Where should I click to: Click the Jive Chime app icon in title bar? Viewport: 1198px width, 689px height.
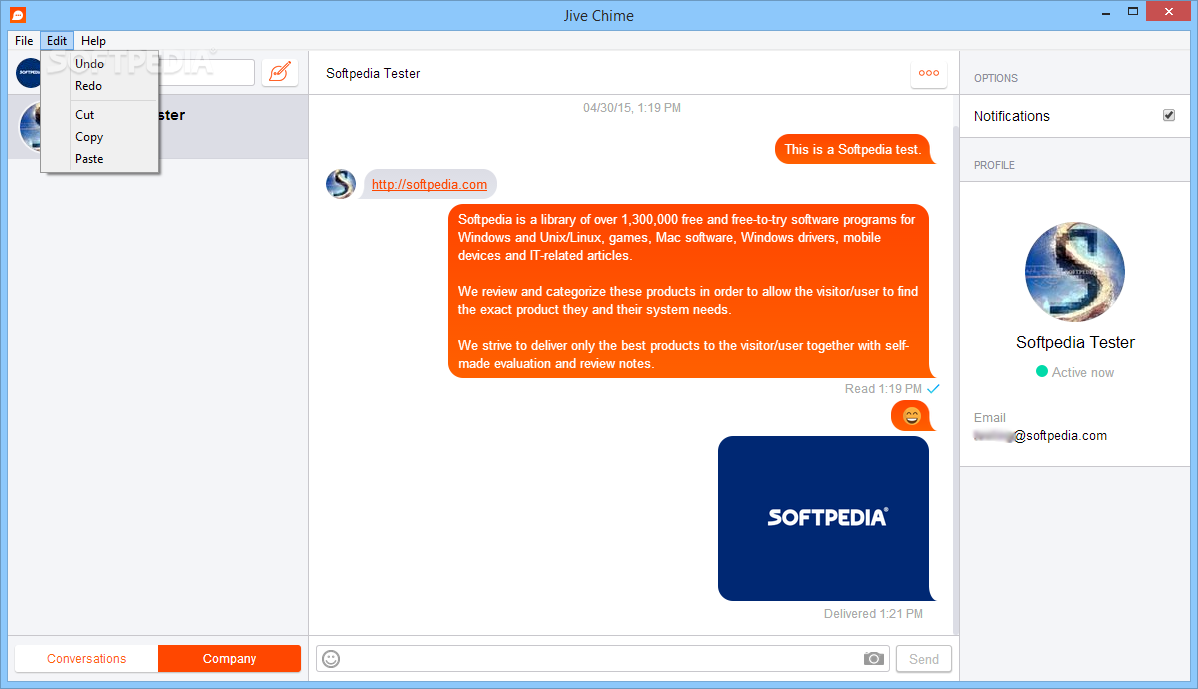pos(18,15)
